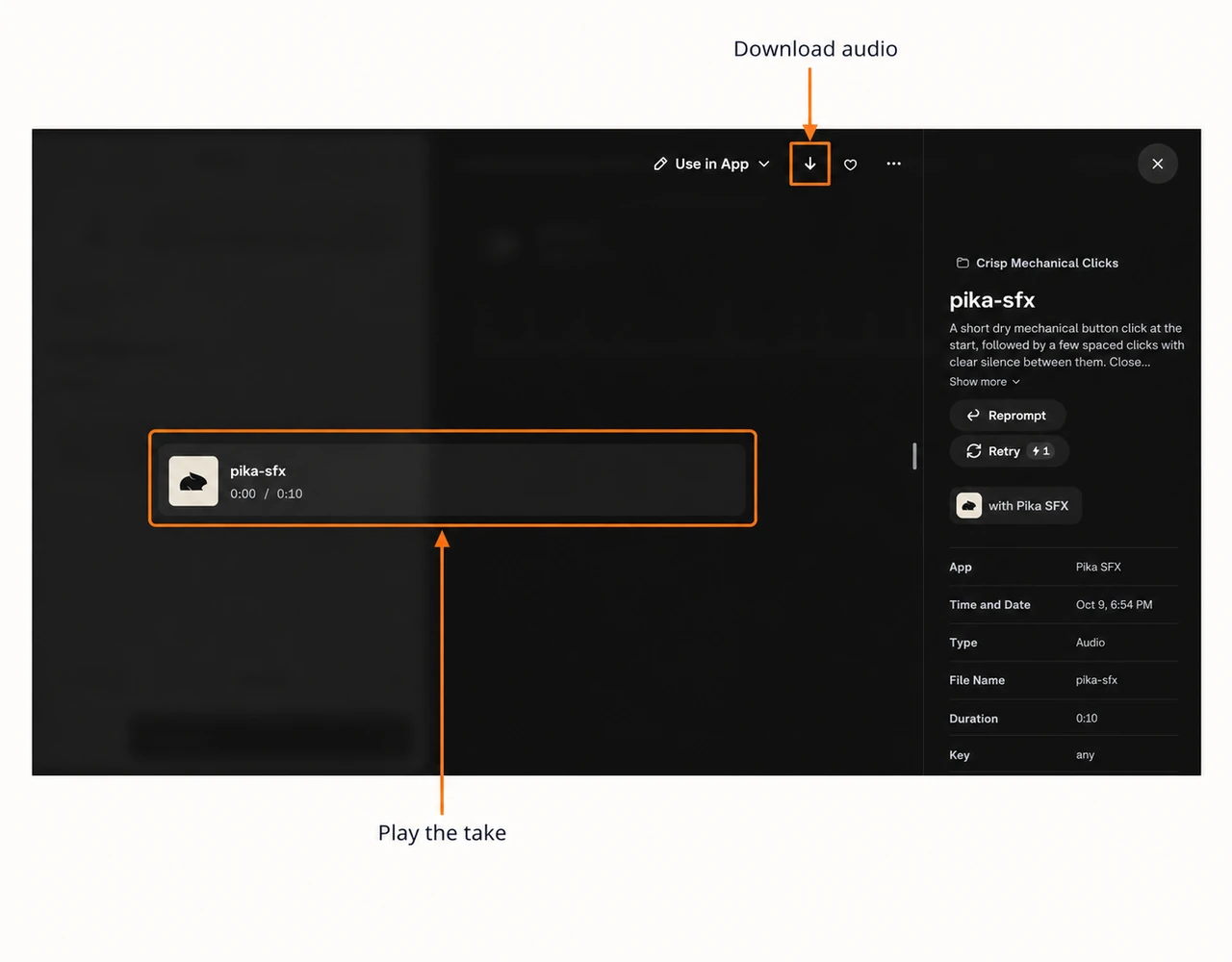This screenshot has width=1232, height=962.
Task: Click the take description paragraph text
Action: [1066, 345]
